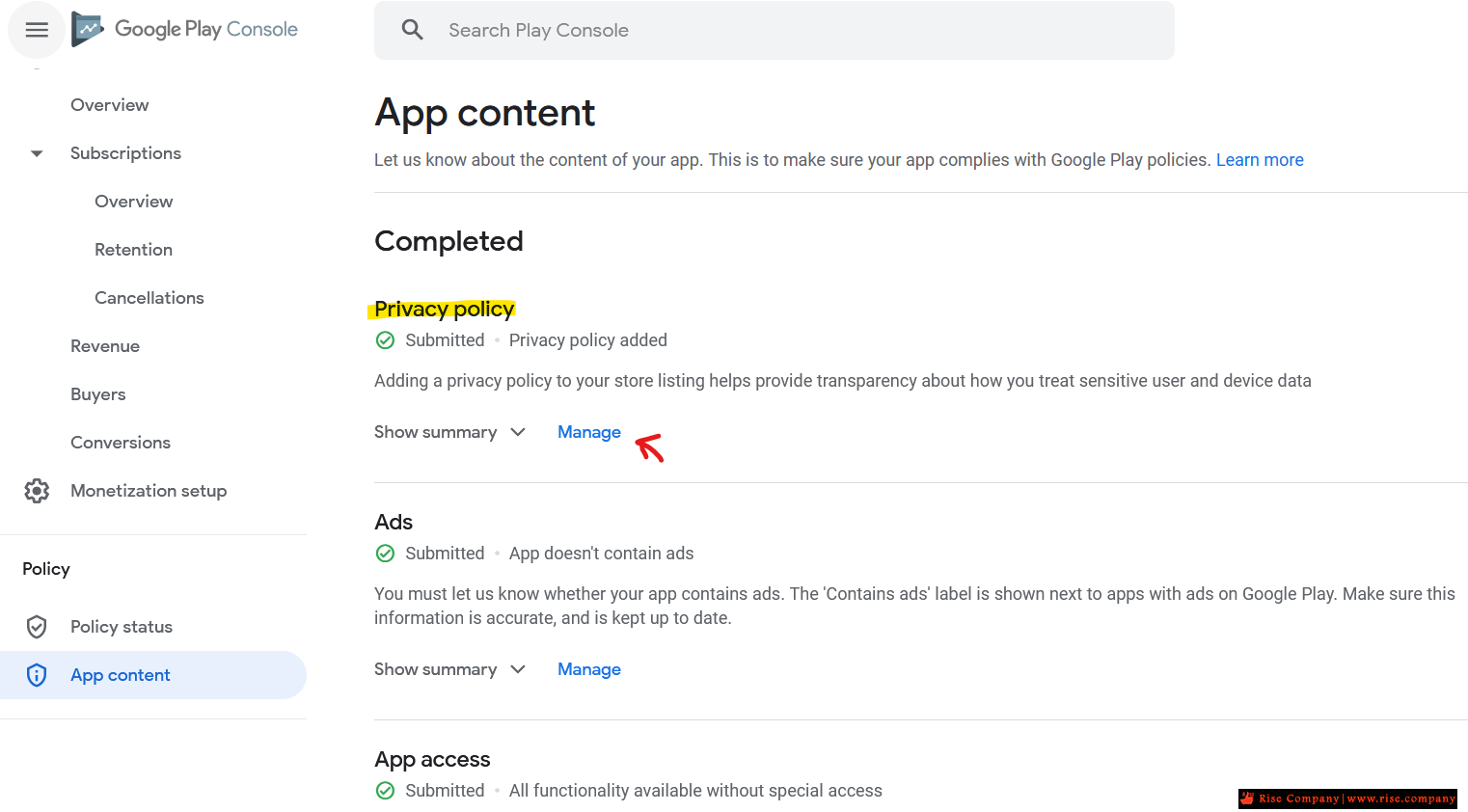Open the Learn more link
Viewport: 1468px width, 812px height.
click(1260, 160)
